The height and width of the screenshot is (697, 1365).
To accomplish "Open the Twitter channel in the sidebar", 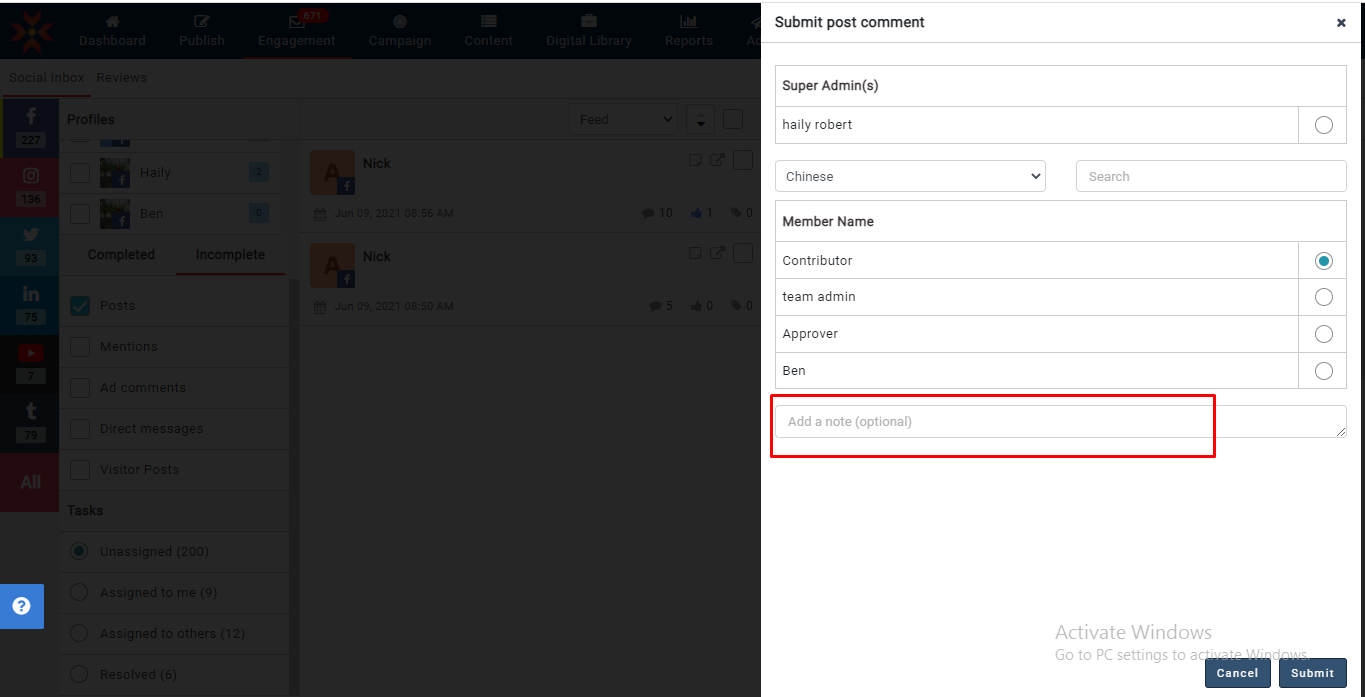I will click(x=31, y=236).
